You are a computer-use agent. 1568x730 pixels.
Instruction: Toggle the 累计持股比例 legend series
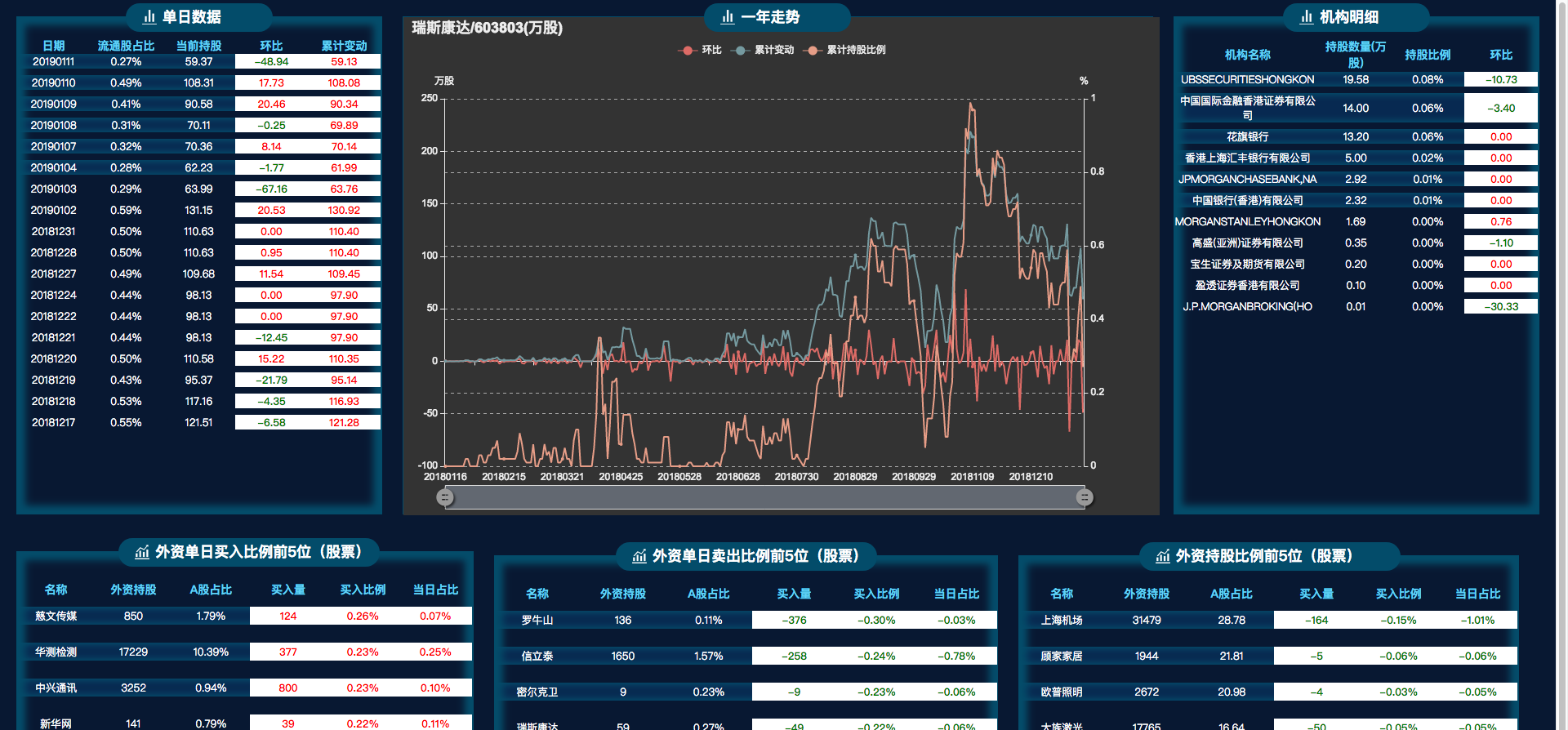click(844, 50)
